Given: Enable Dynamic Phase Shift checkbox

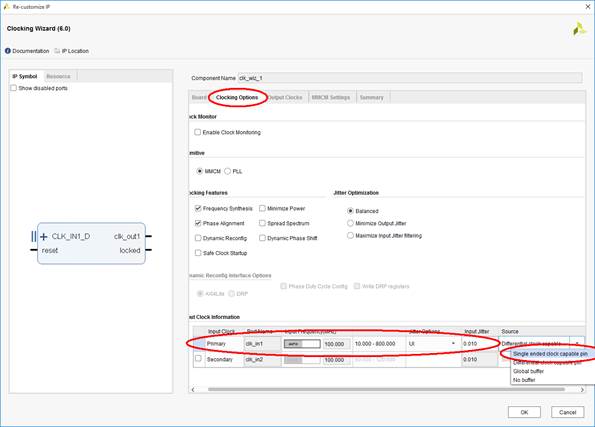Looking at the screenshot, I should pyautogui.click(x=262, y=238).
